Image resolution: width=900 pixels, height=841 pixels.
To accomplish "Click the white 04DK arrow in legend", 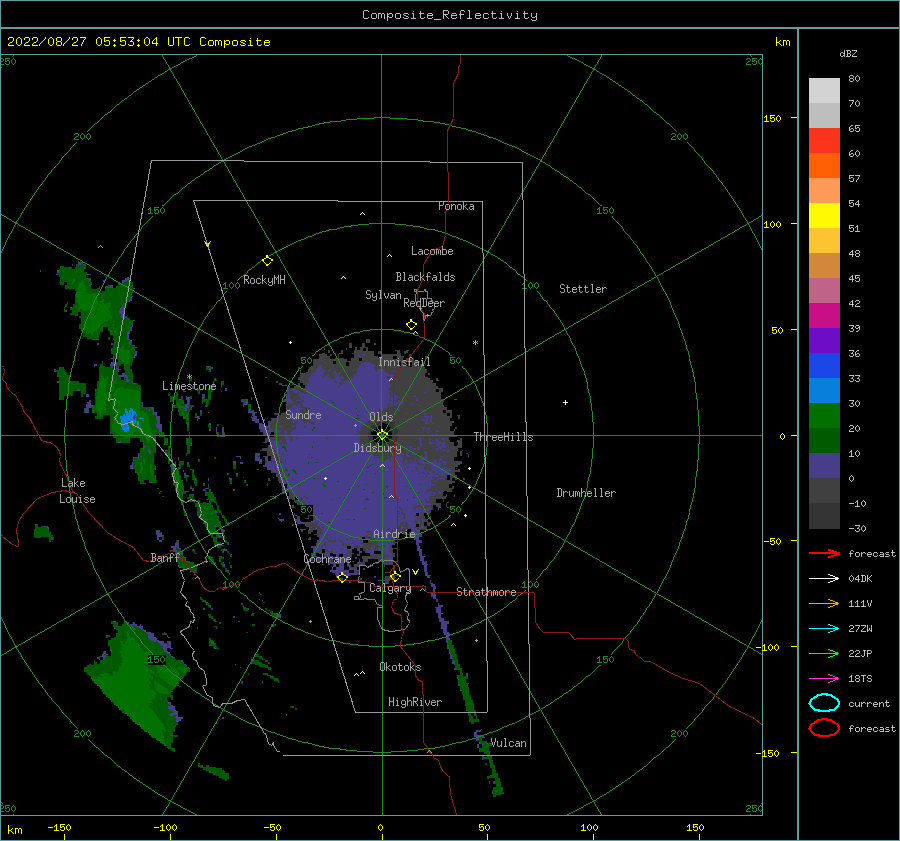I will tap(824, 578).
